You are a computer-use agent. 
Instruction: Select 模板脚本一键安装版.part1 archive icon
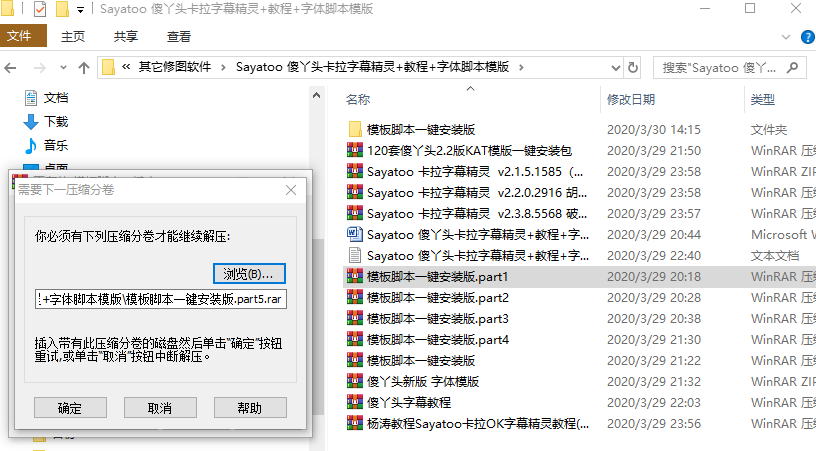(355, 276)
